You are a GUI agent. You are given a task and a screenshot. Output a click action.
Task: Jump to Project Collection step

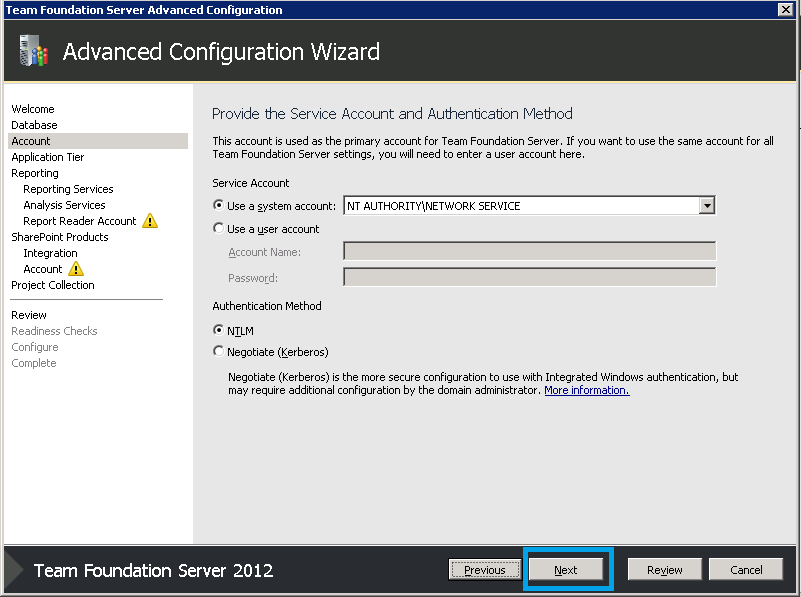[53, 285]
